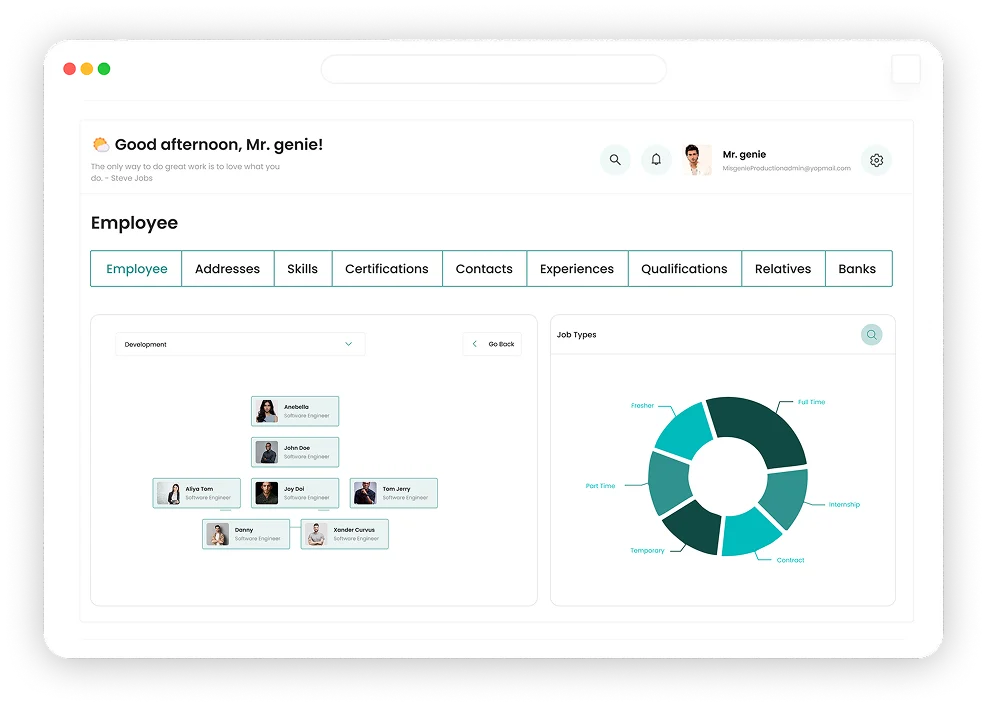The width and height of the screenshot is (987, 706).
Task: Click Anebella's photo in org chart
Action: (x=267, y=411)
